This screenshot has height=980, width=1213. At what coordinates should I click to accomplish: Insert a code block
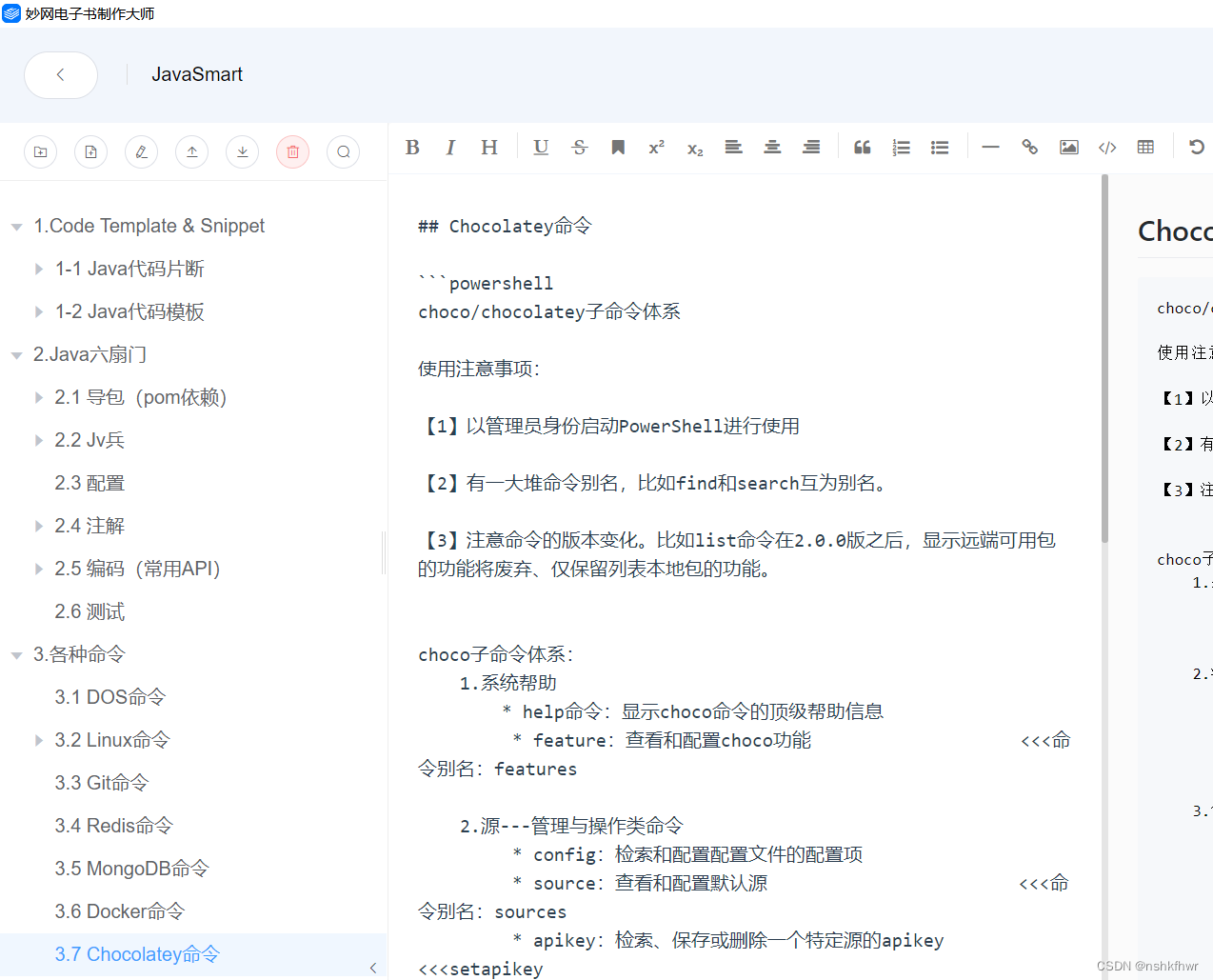click(x=1107, y=147)
